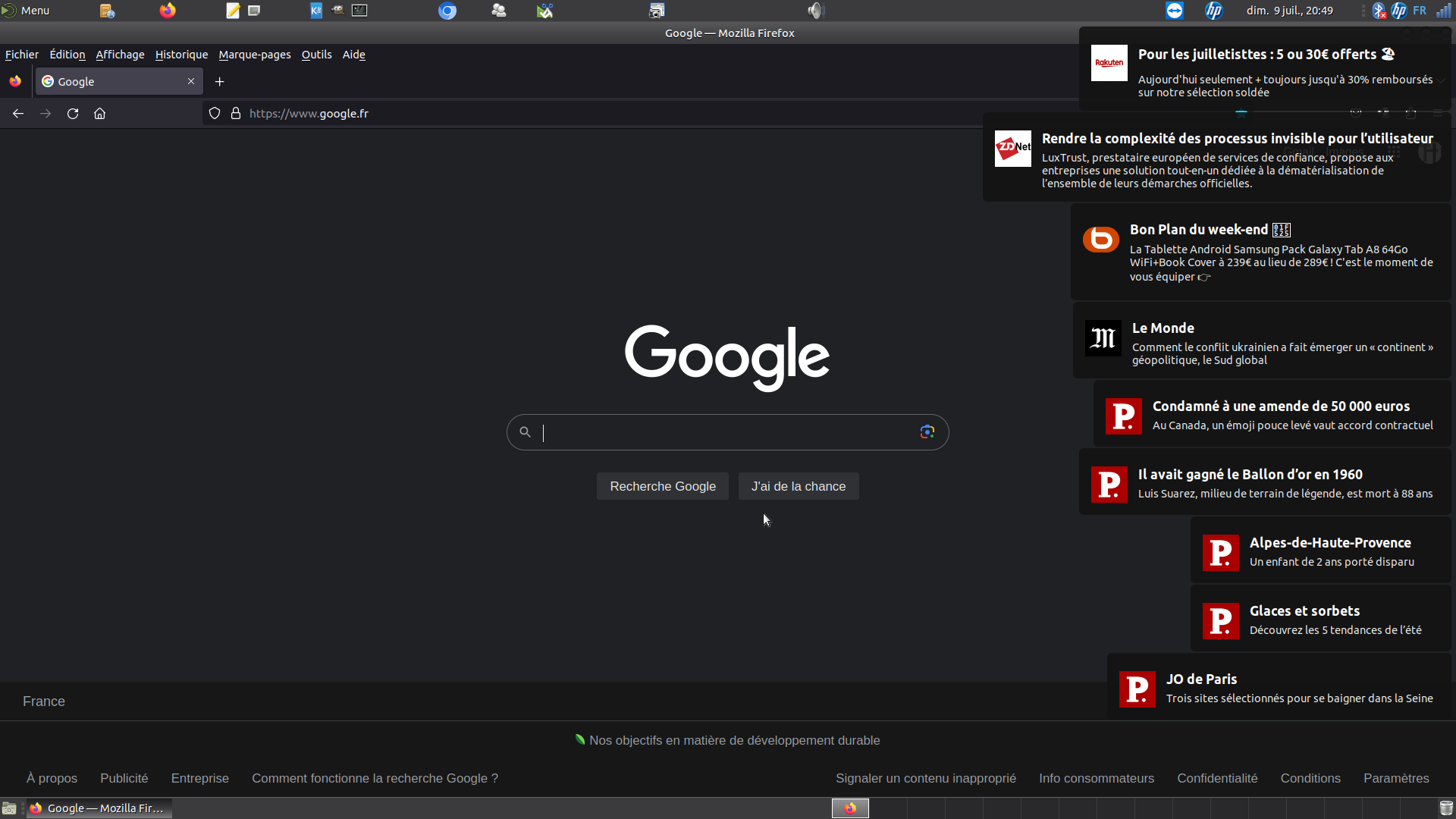Launch the file browser panel icon
The width and height of the screenshot is (1456, 819).
(107, 11)
